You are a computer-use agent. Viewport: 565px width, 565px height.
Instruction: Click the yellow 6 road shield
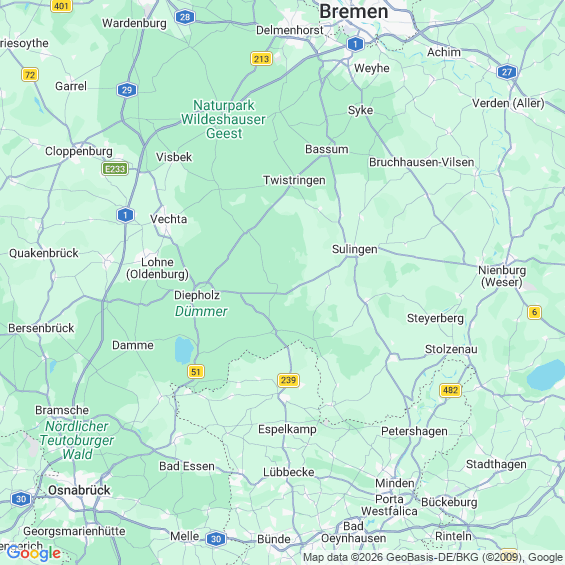(534, 312)
